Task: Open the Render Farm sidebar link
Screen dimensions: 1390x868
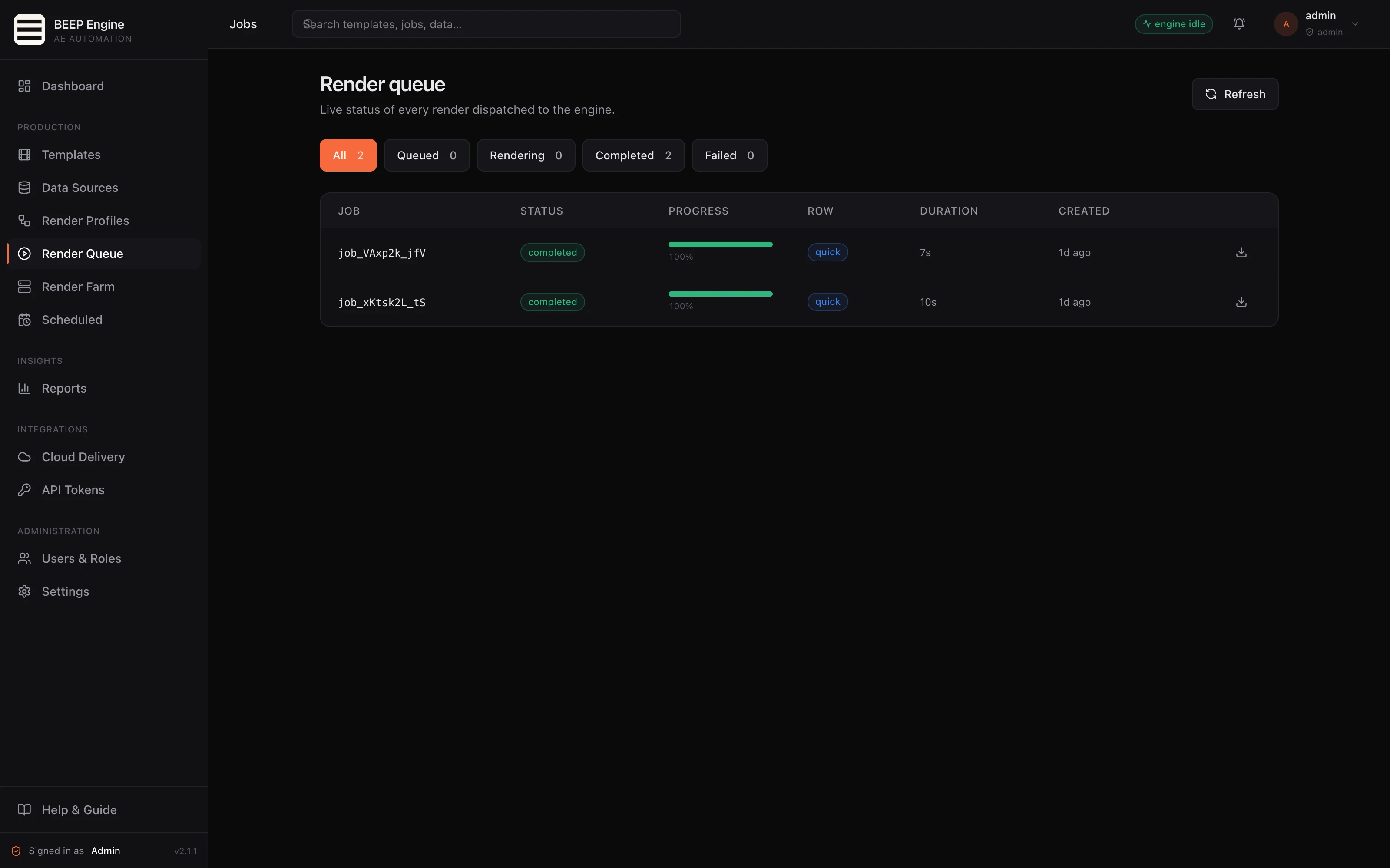Action: click(104, 287)
